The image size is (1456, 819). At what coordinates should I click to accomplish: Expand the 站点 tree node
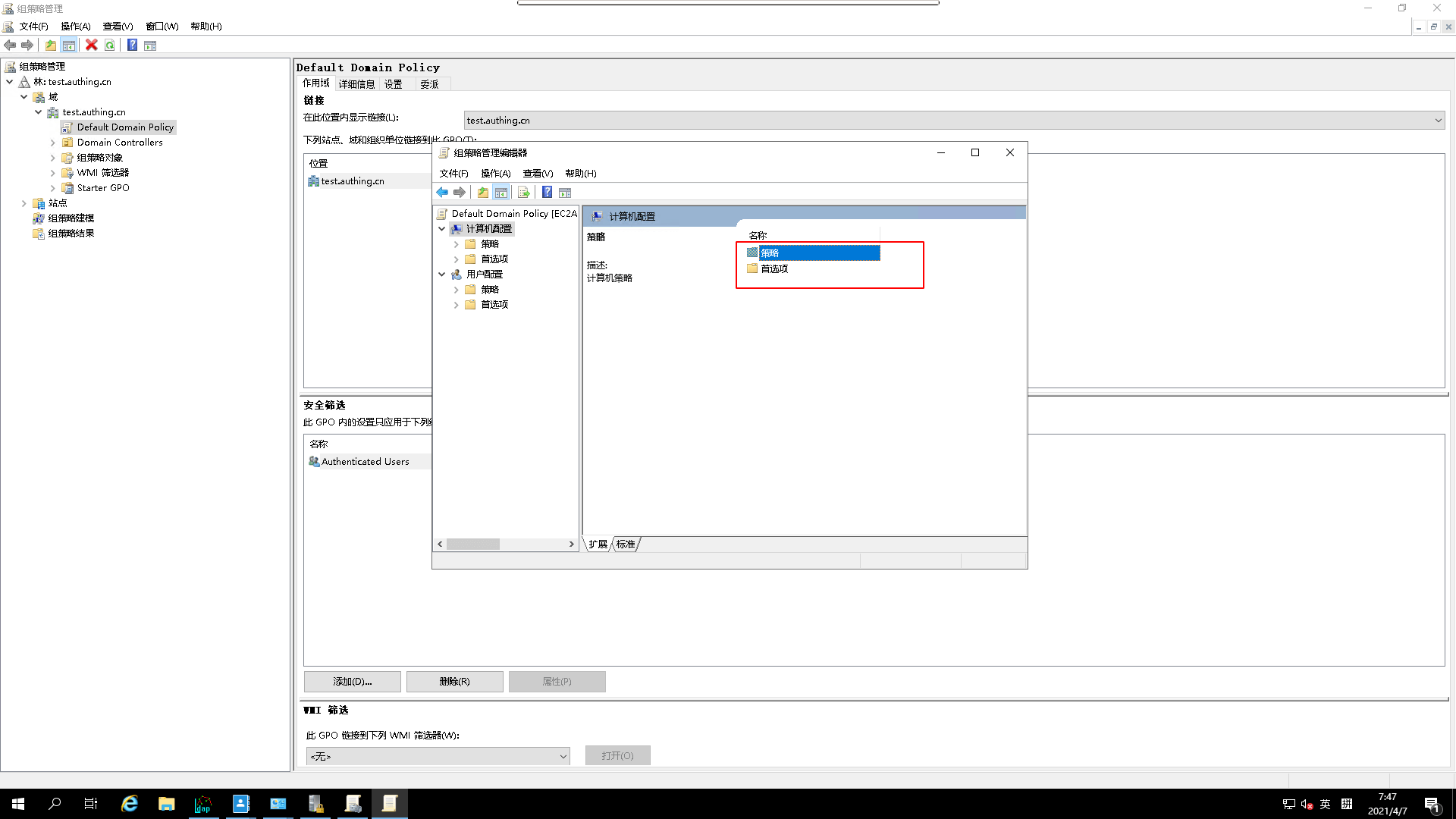(24, 203)
